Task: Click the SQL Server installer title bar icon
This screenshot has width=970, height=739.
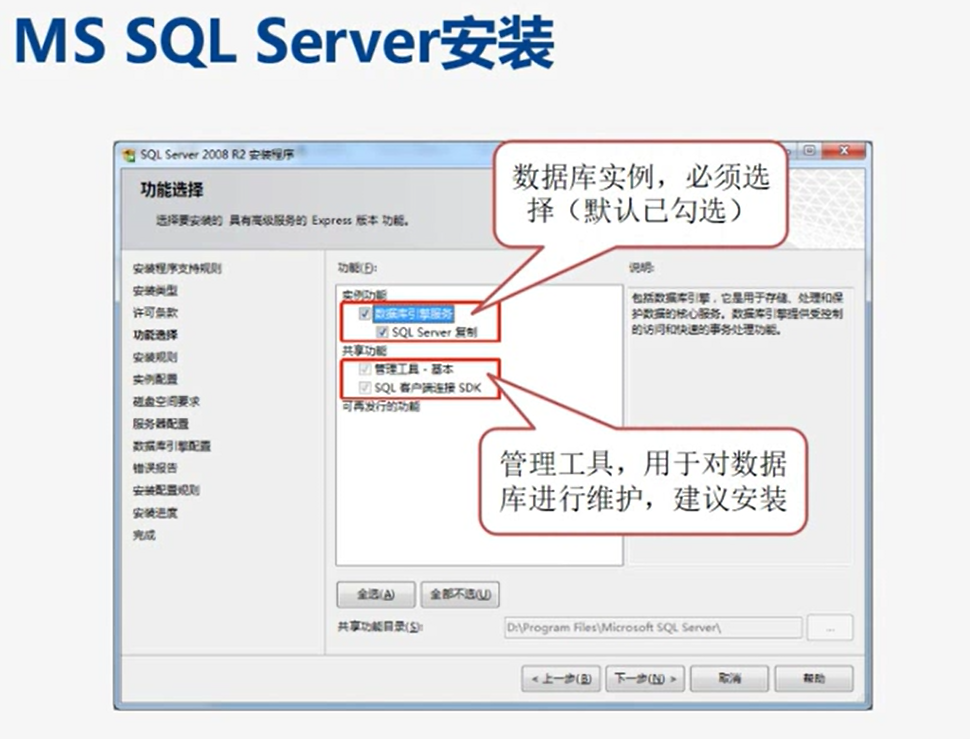Action: (128, 155)
